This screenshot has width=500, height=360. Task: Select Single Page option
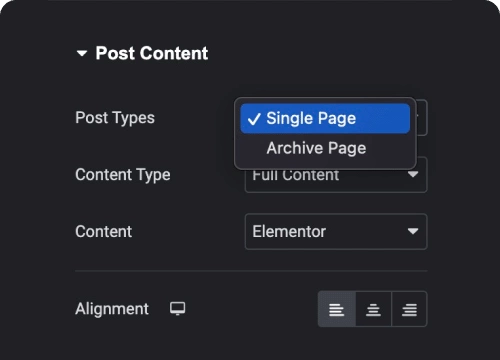[x=325, y=118]
